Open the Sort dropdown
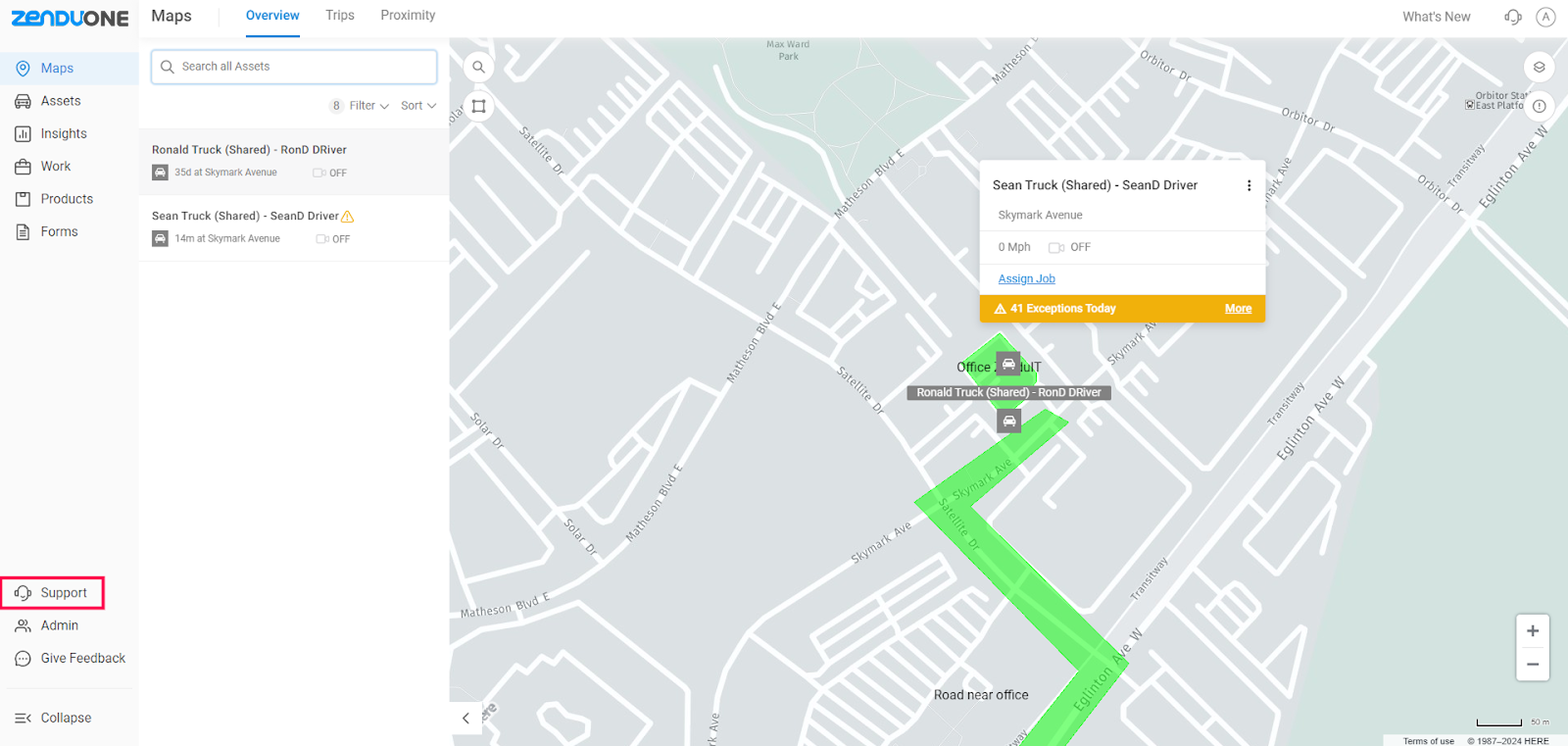The image size is (1568, 746). coord(418,106)
